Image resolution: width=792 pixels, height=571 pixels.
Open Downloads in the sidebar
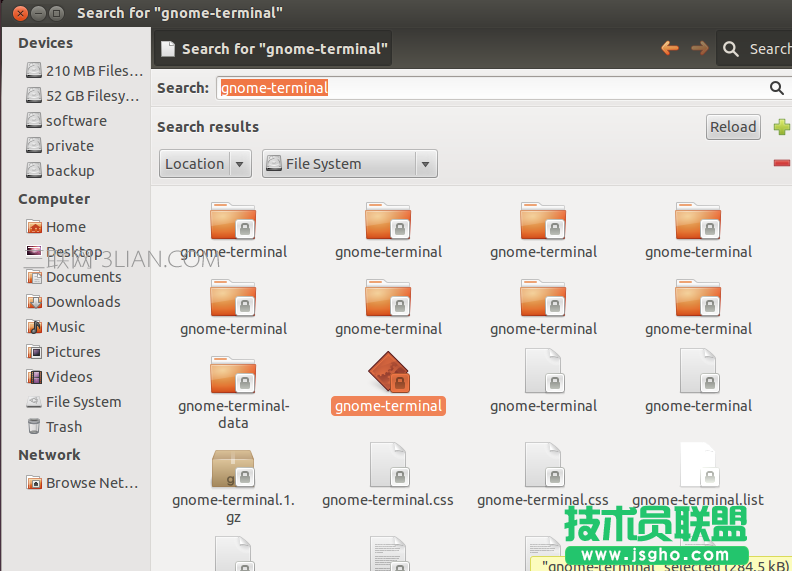tap(82, 302)
